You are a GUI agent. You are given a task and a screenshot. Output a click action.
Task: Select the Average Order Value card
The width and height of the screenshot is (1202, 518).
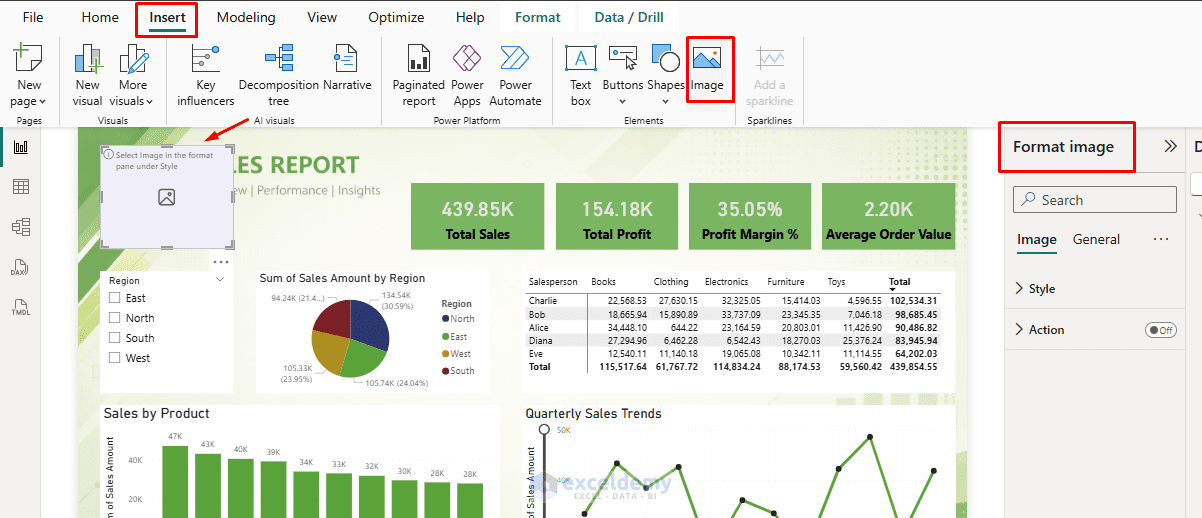(x=888, y=217)
